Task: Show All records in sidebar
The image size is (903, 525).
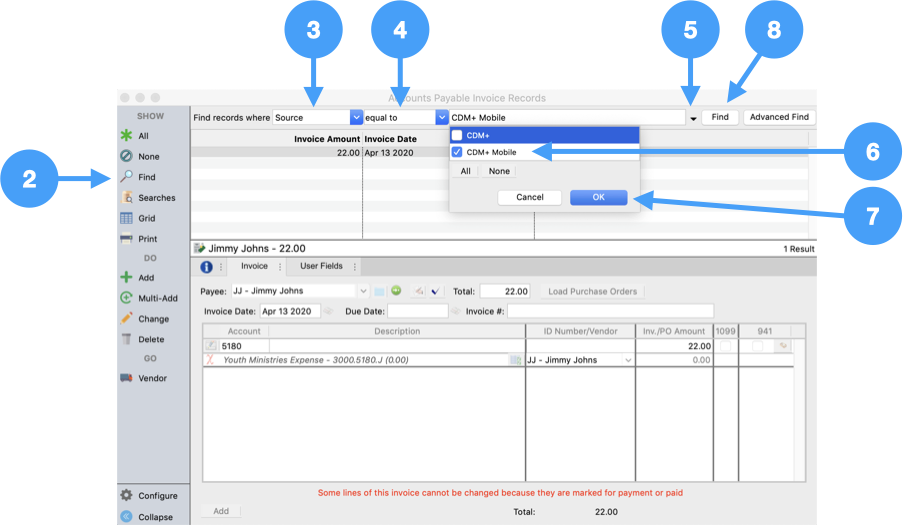Action: coord(127,135)
